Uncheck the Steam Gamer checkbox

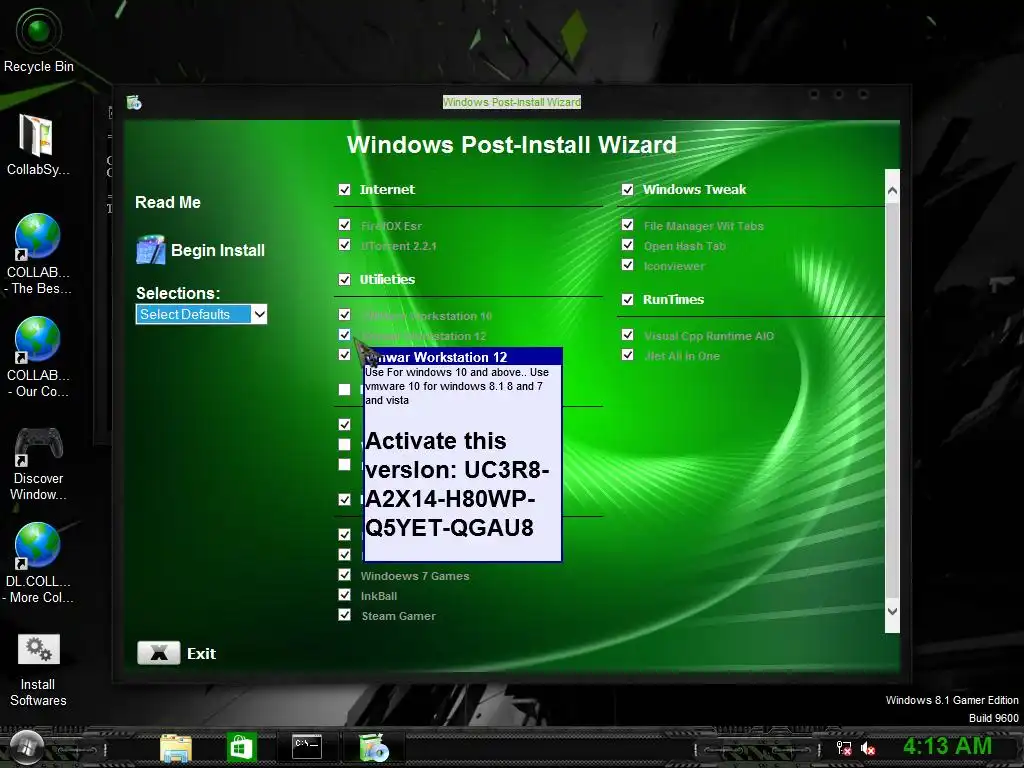(x=344, y=615)
